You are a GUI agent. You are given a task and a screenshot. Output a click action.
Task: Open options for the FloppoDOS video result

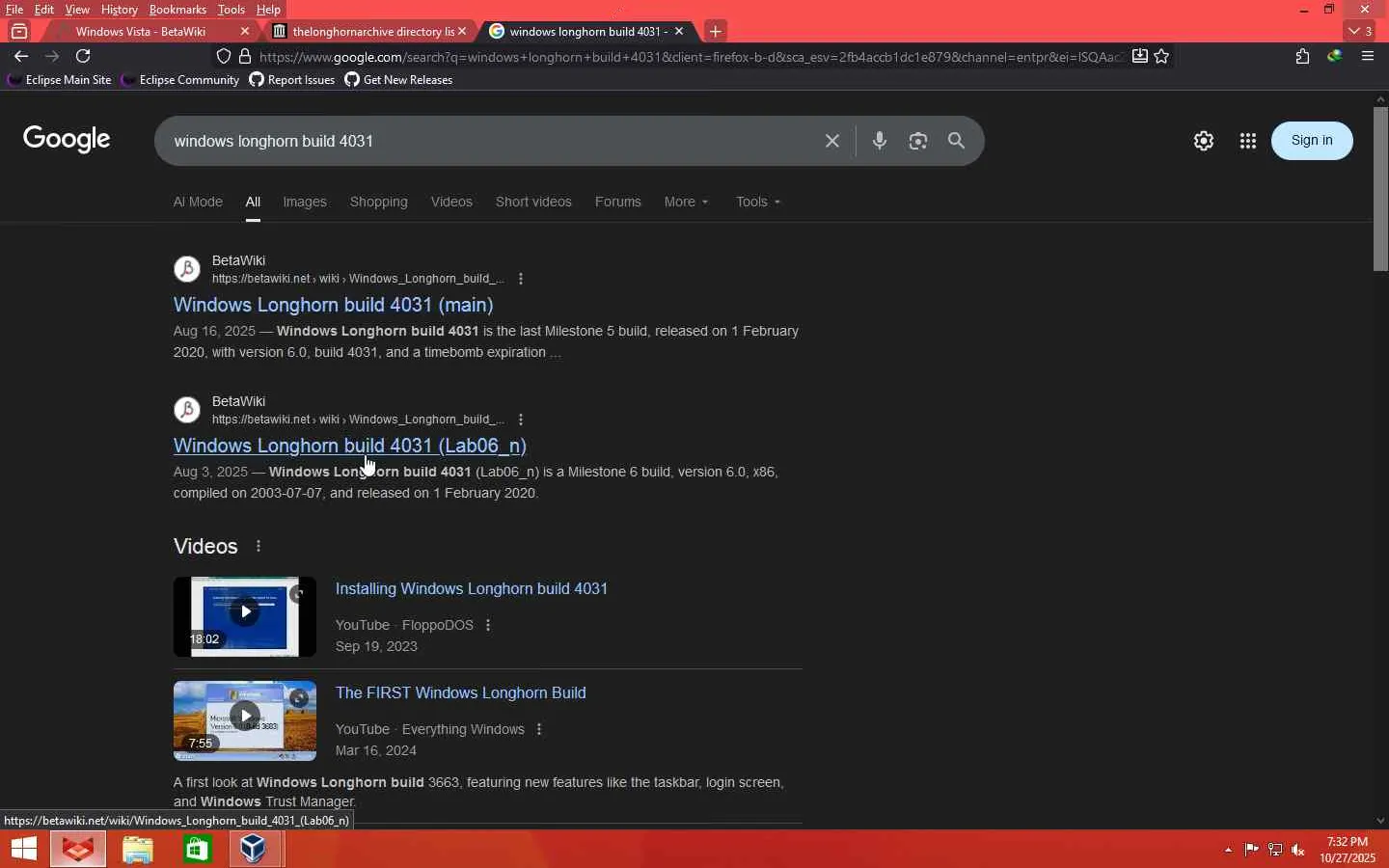tap(488, 625)
